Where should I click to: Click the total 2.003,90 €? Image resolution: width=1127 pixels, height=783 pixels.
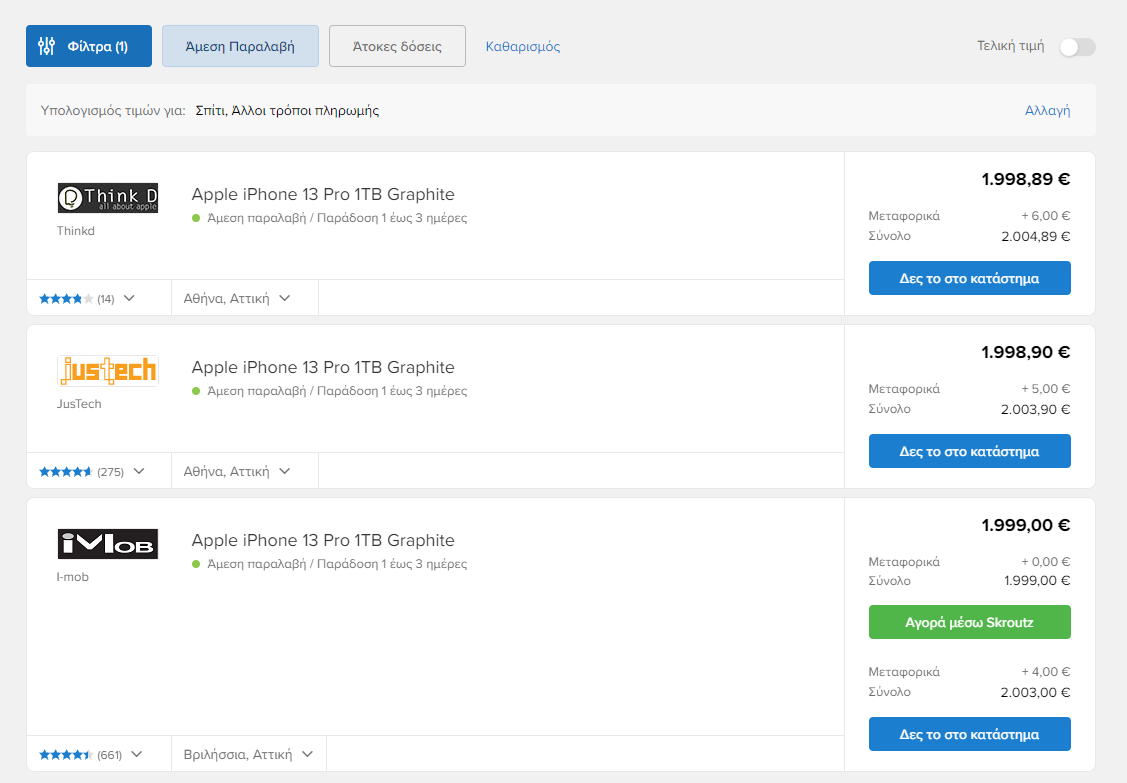[1036, 410]
